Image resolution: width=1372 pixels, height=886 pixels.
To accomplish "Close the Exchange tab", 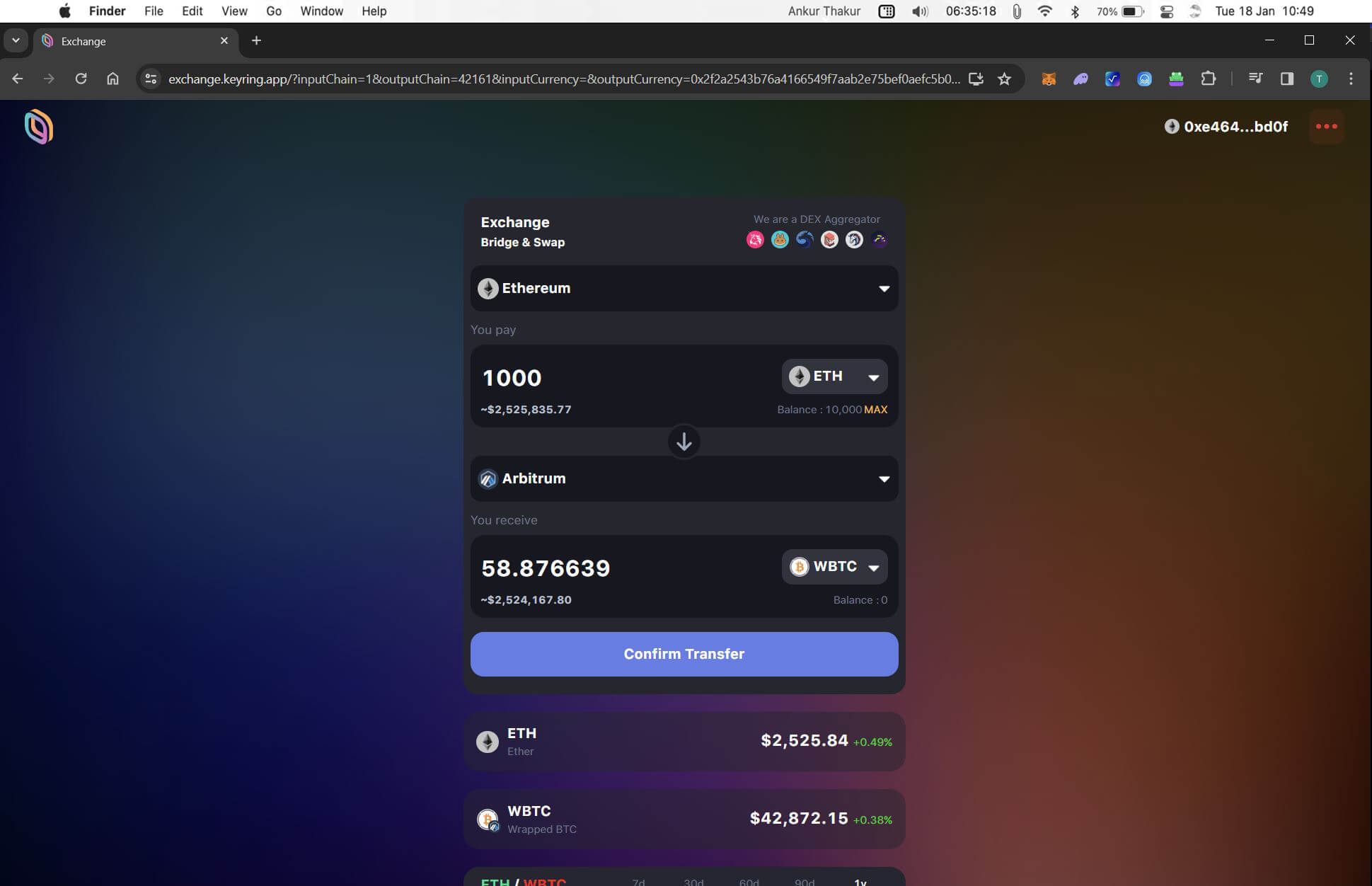I will click(224, 40).
